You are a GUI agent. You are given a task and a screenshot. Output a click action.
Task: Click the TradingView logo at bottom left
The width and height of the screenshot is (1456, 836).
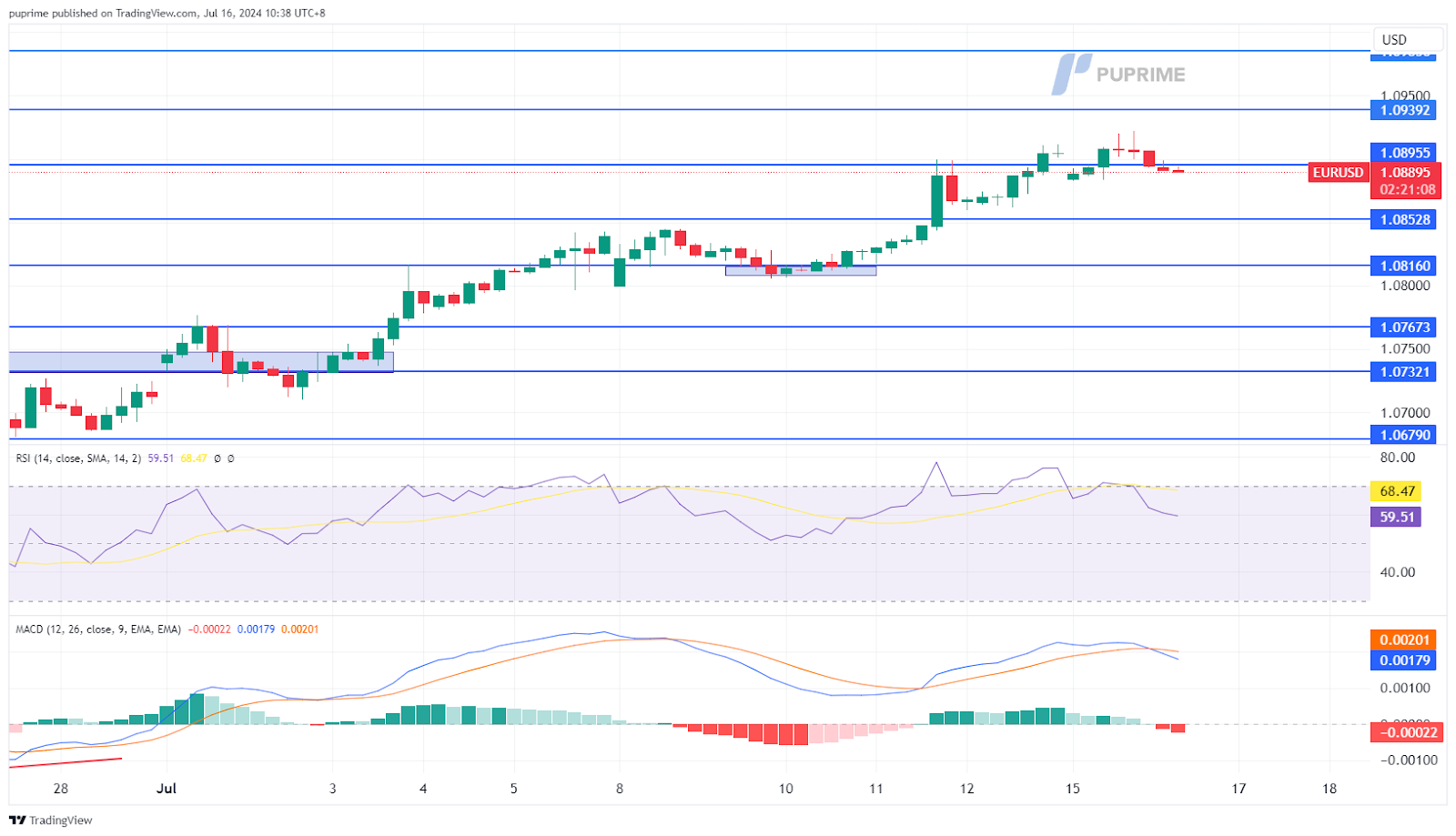[51, 820]
